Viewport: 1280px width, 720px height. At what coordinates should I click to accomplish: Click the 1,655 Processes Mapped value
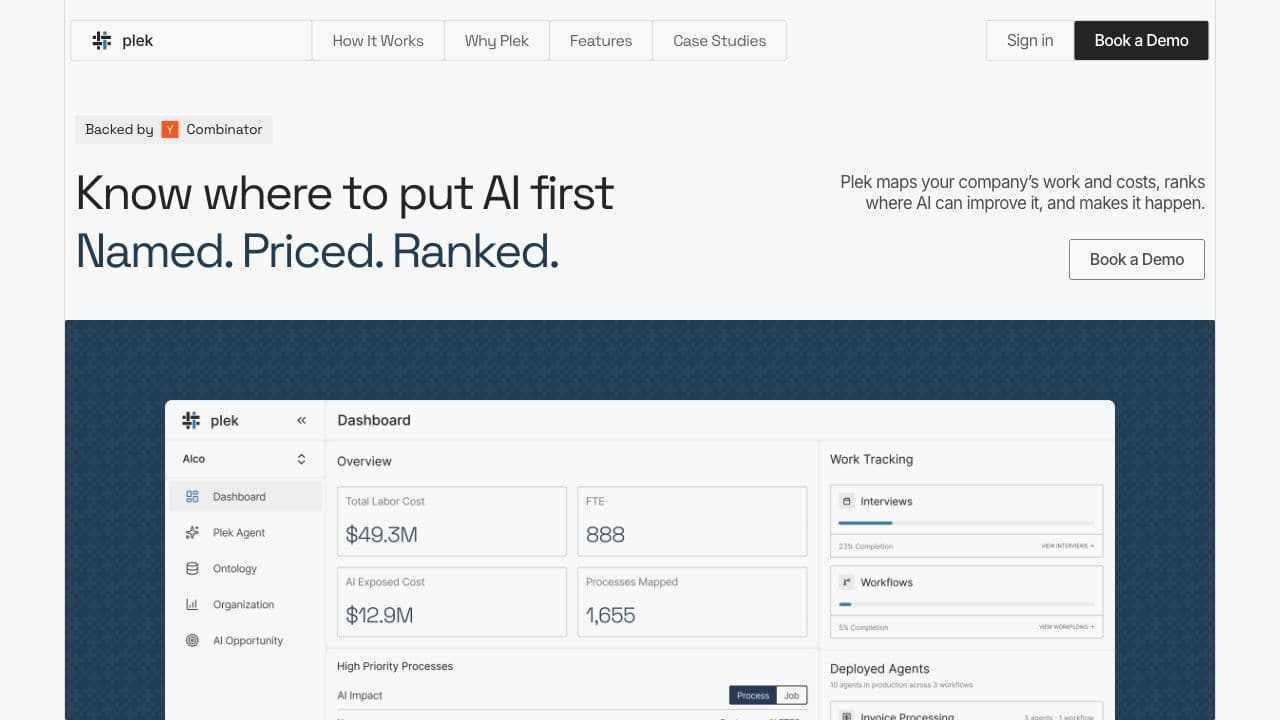610,615
